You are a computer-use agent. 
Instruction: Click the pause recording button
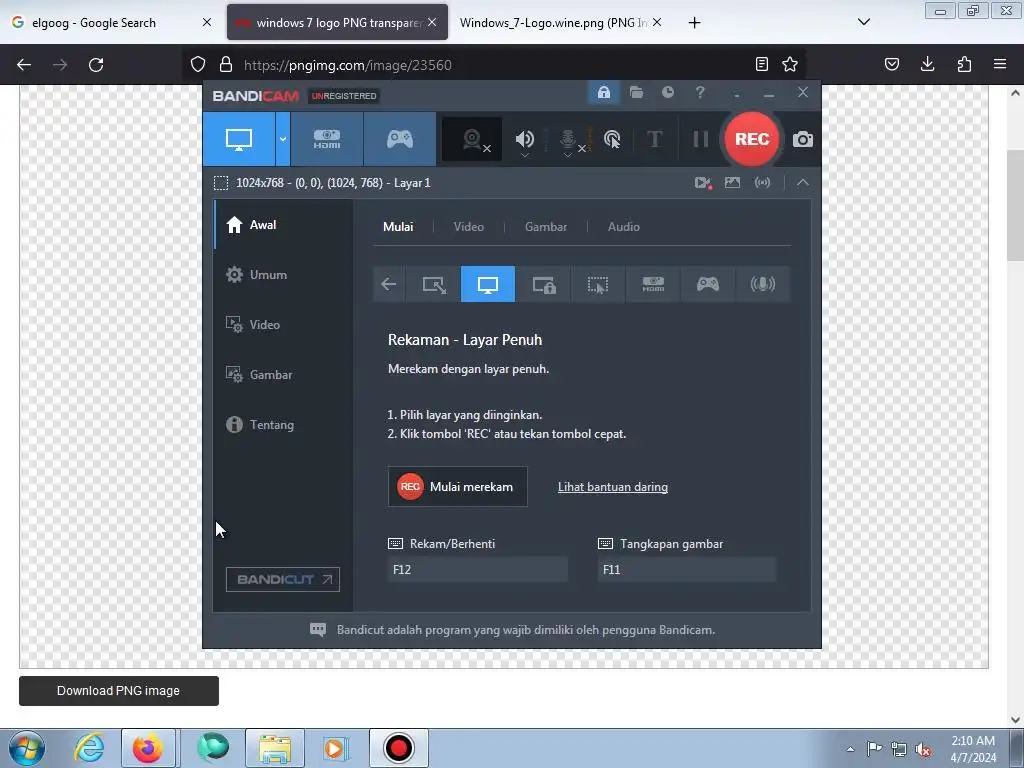(x=700, y=139)
